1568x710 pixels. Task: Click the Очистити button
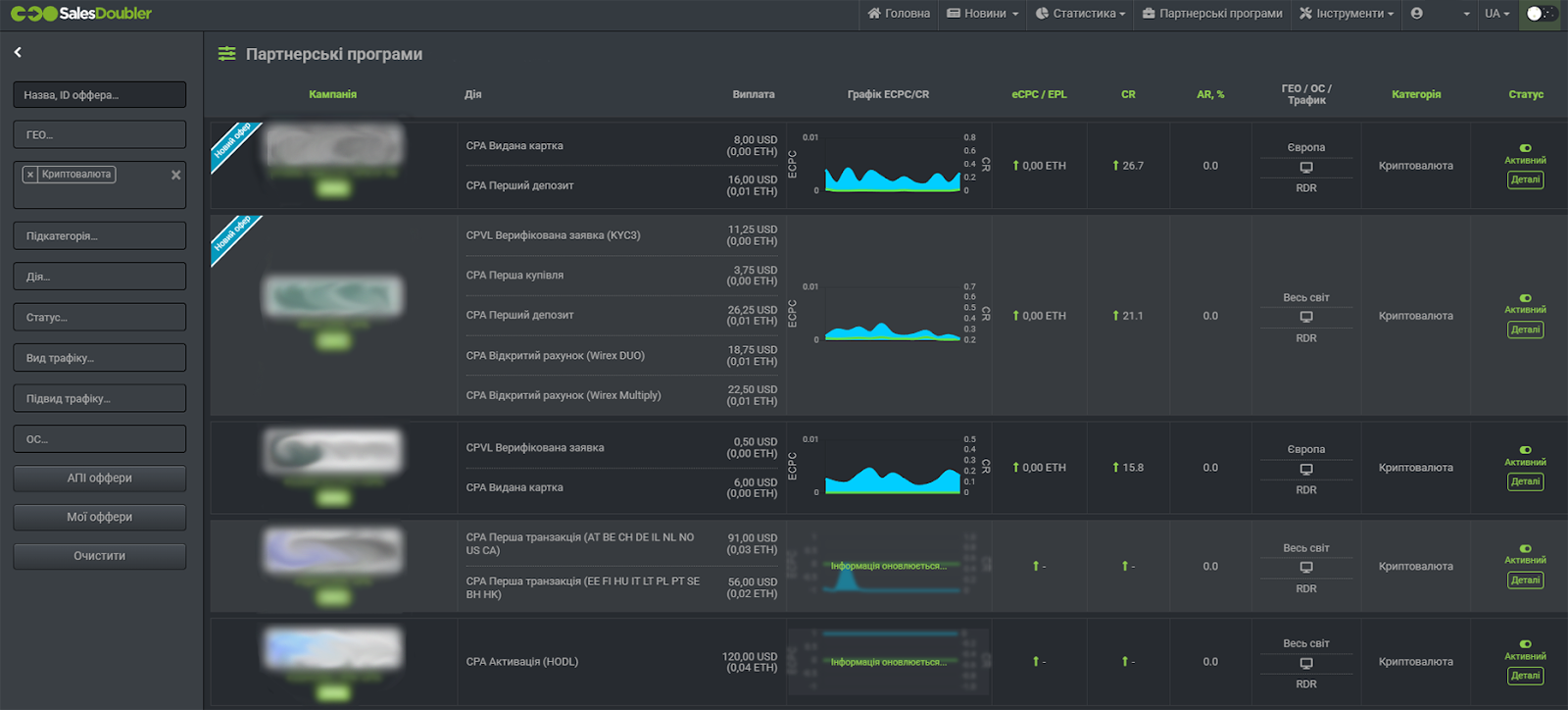point(99,556)
